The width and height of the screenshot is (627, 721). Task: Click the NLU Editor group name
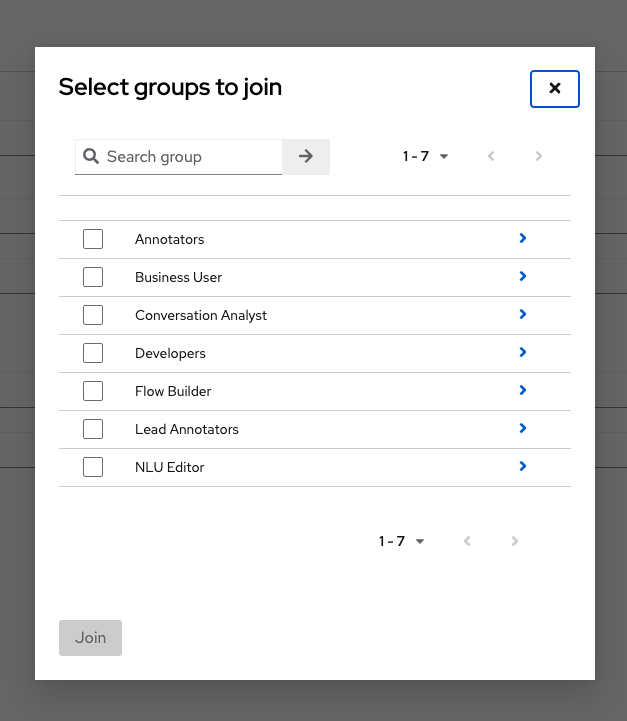click(170, 467)
